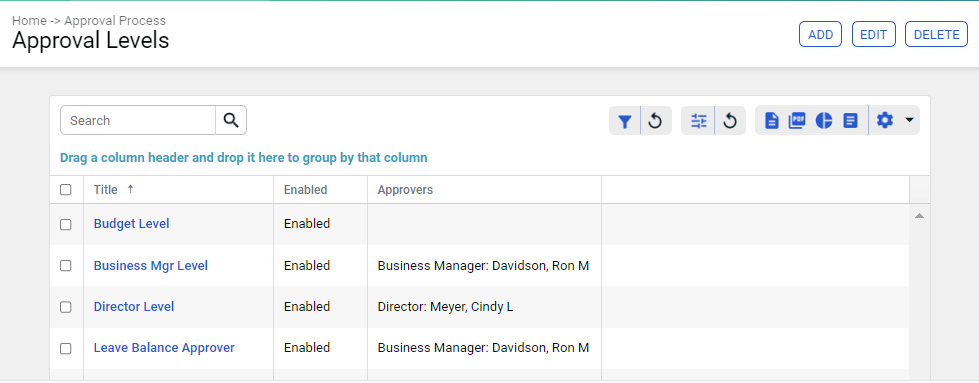The height and width of the screenshot is (383, 979).
Task: Select approver cell in Business Mgr Level row
Action: tap(485, 266)
